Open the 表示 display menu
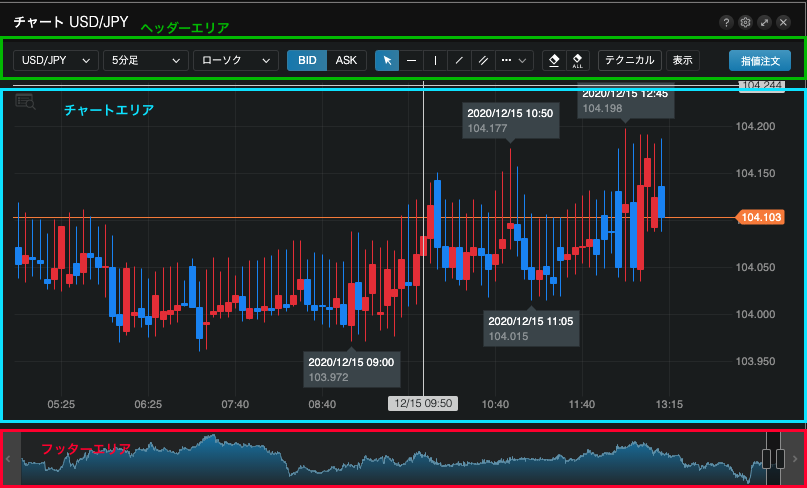 pyautogui.click(x=683, y=60)
